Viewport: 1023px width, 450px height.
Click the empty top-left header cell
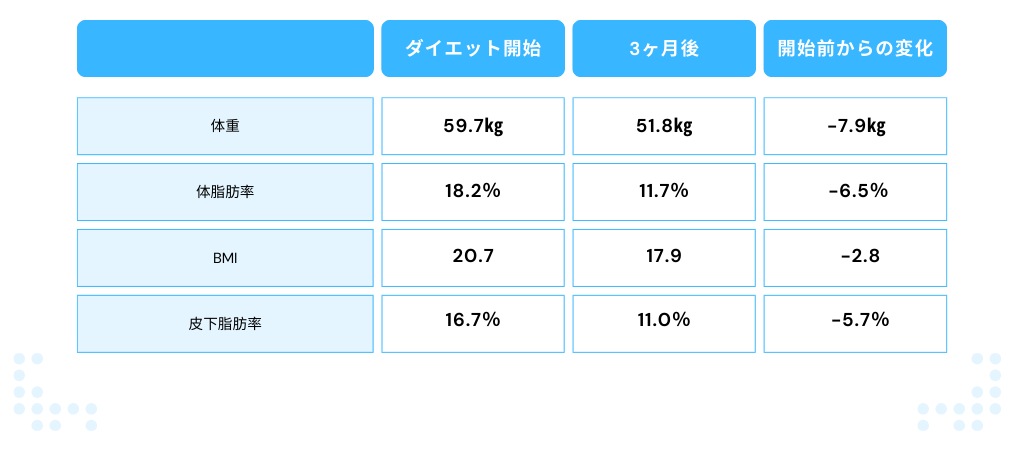225,48
